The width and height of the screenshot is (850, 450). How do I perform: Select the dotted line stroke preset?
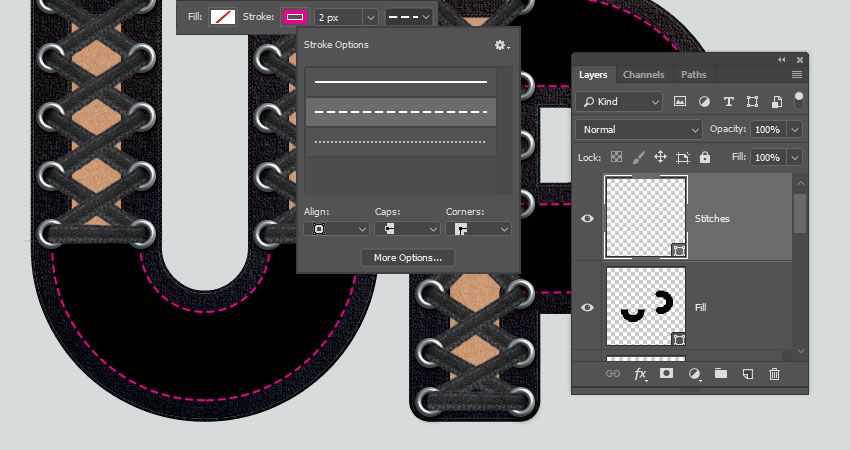coord(401,142)
